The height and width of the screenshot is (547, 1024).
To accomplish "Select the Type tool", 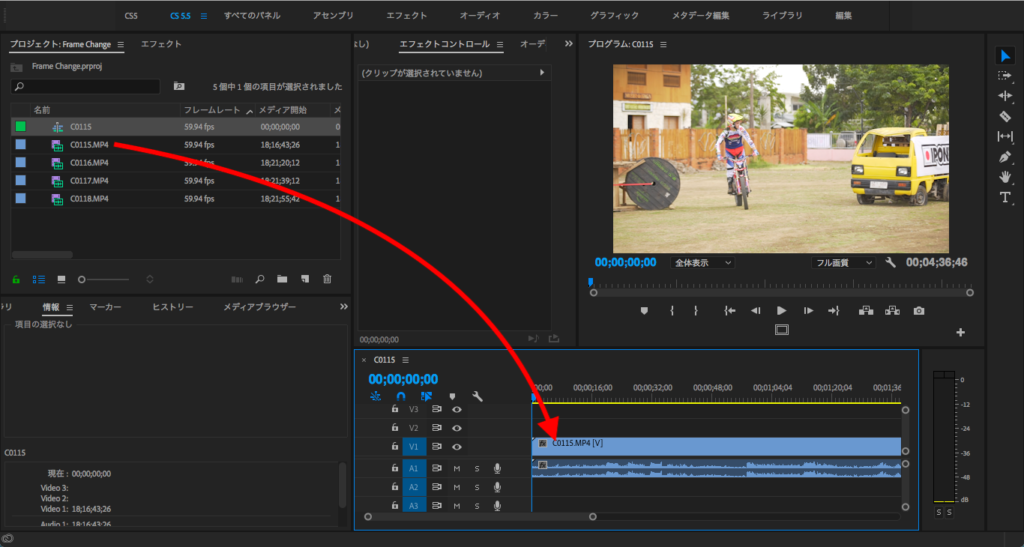I will 1005,198.
